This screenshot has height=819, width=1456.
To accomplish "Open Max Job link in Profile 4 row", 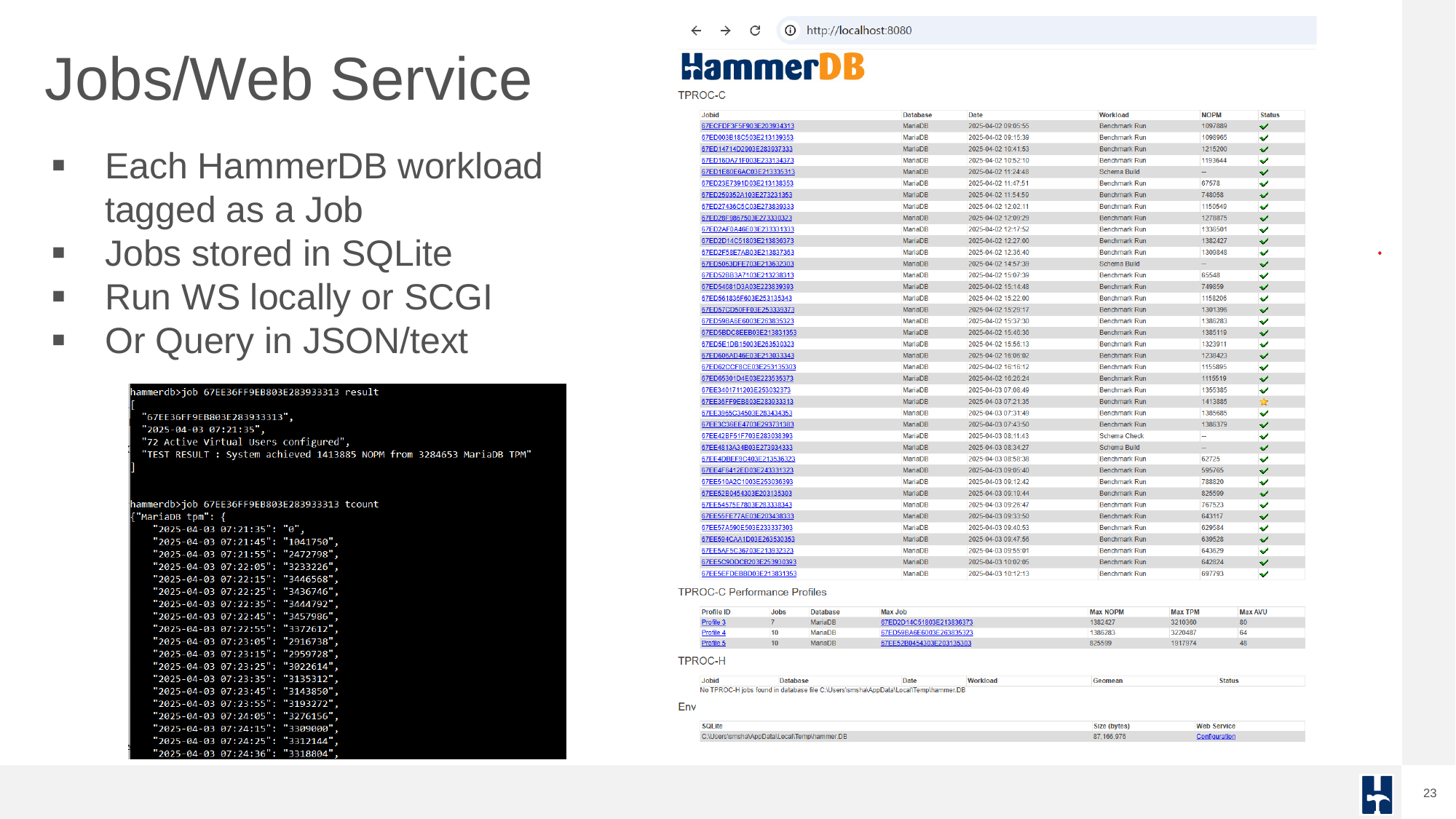I will click(927, 633).
